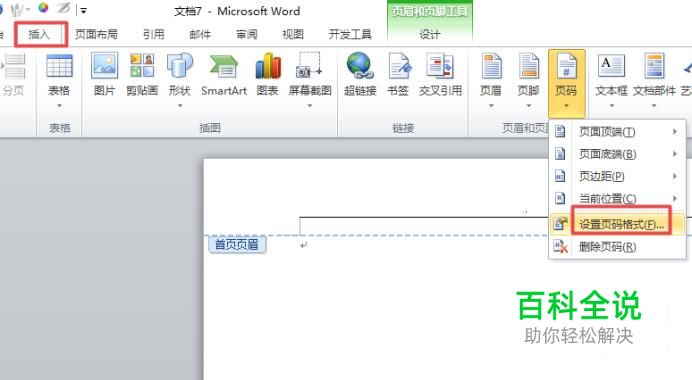Click the 表格 table icon
Image resolution: width=692 pixels, height=380 pixels.
59,66
